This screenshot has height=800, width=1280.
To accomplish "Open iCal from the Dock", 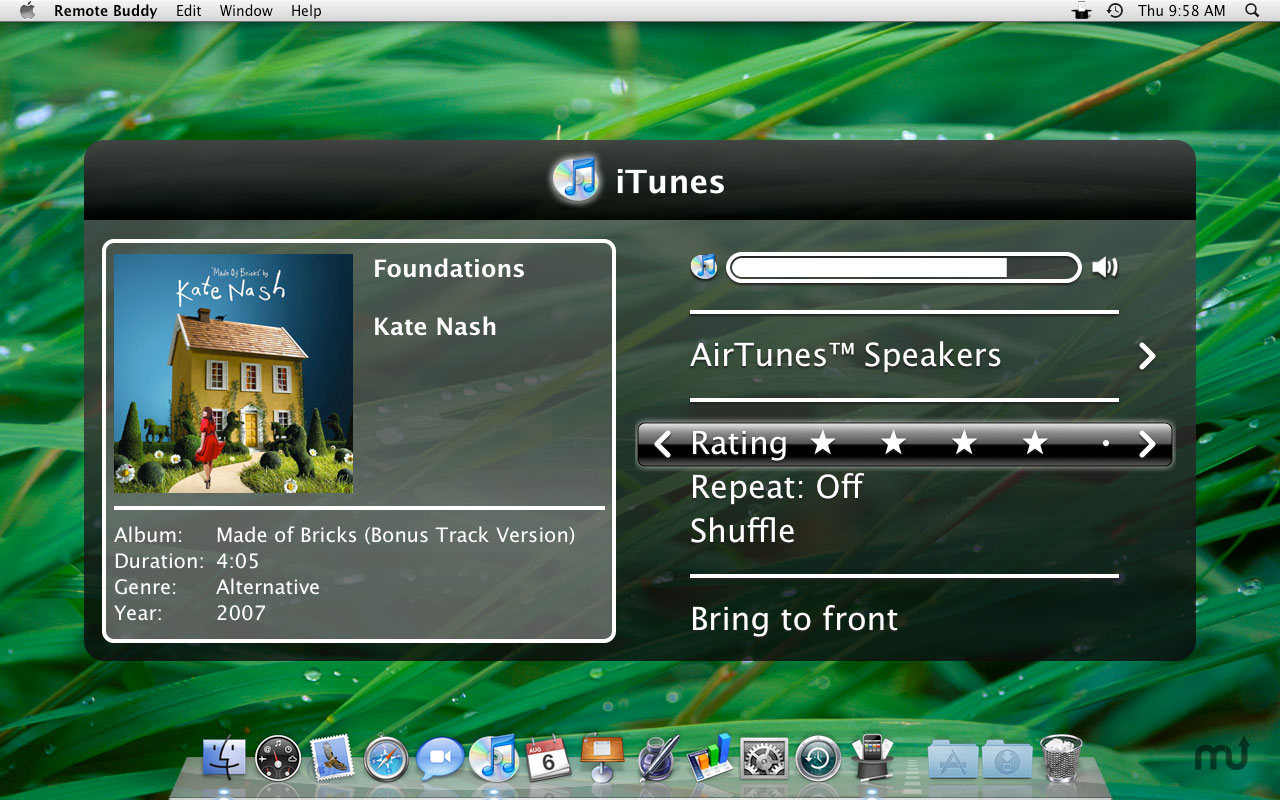I will 548,759.
